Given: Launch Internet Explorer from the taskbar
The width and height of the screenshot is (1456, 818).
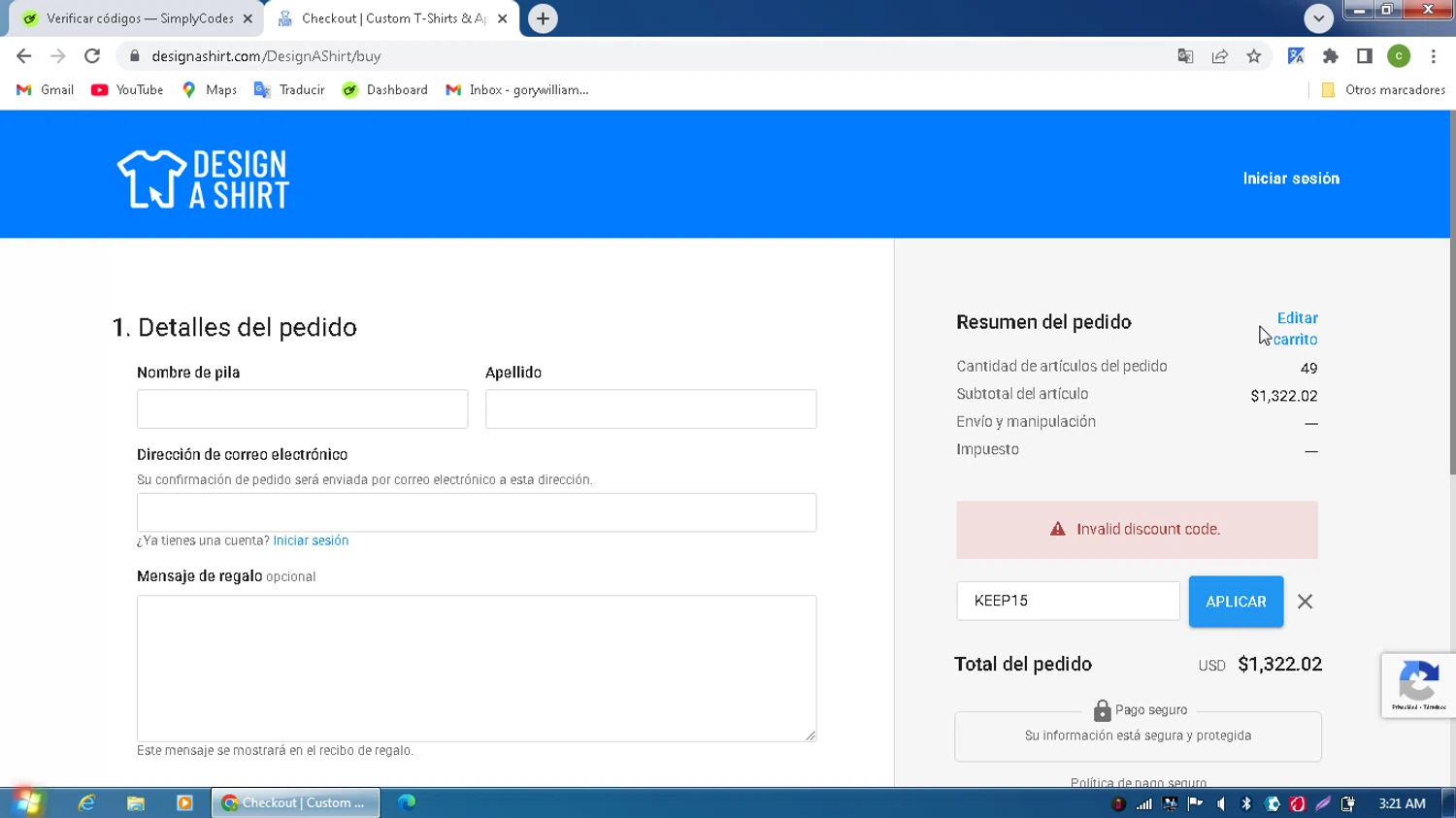Looking at the screenshot, I should (x=86, y=802).
